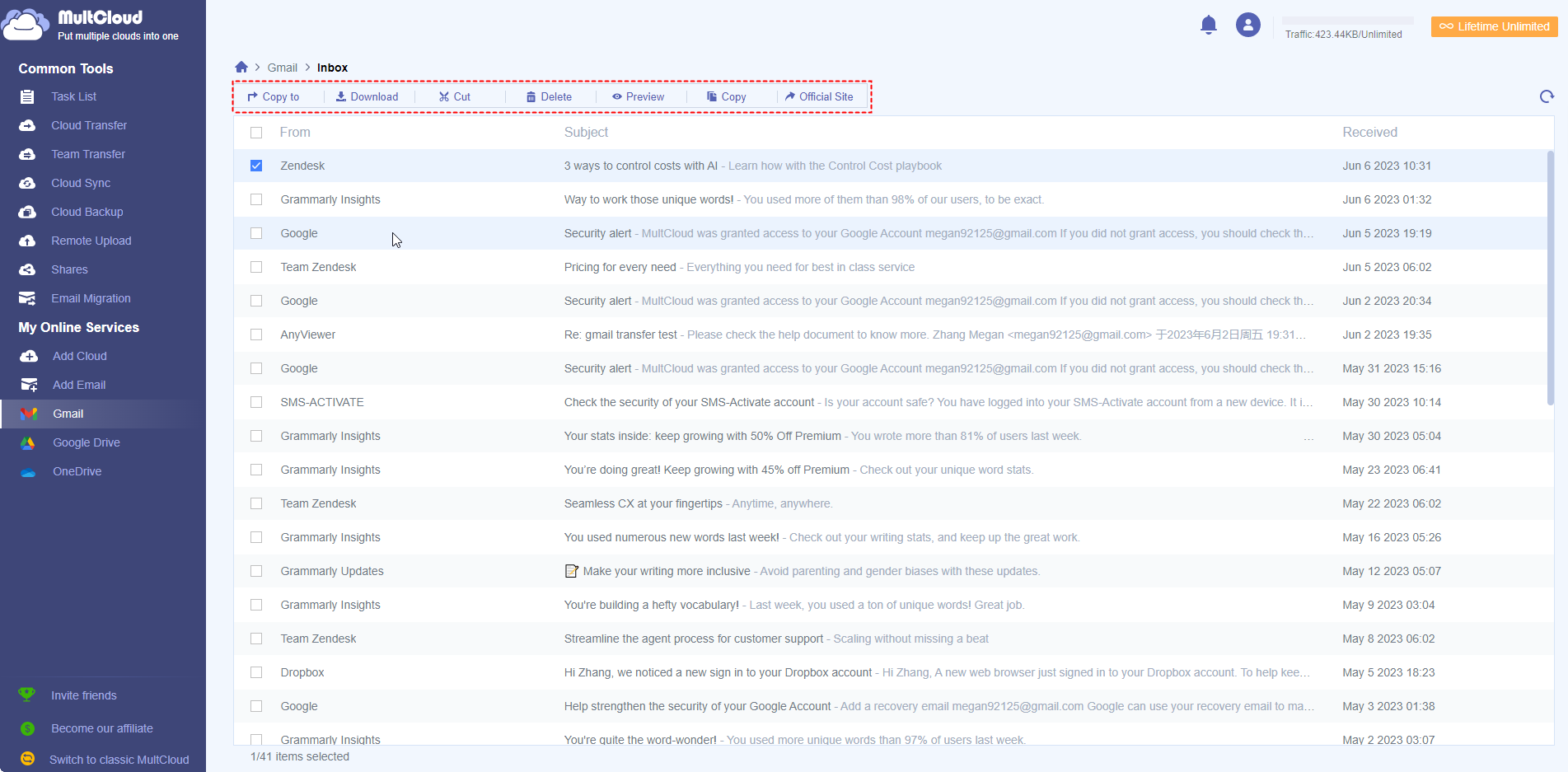Screen dimensions: 1568x772
Task: Open 'Make your writing more inclusive' email
Action: (667, 571)
